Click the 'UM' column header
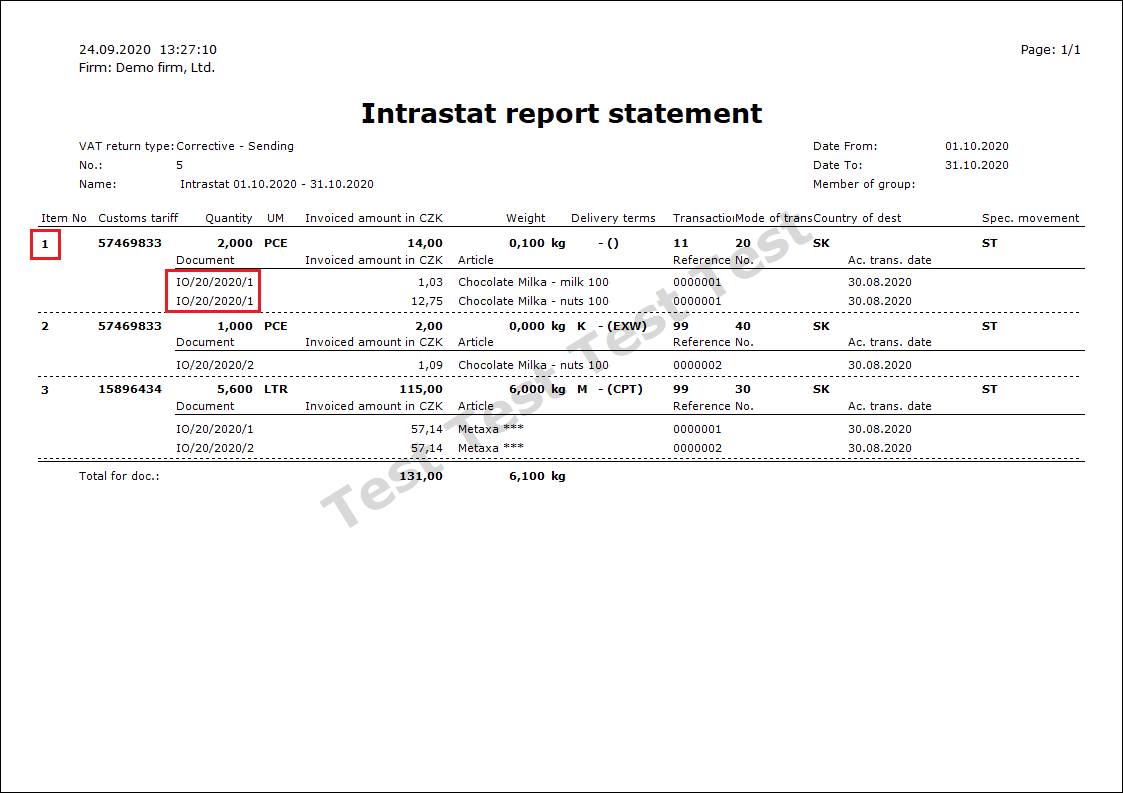The width and height of the screenshot is (1123, 793). [x=275, y=218]
